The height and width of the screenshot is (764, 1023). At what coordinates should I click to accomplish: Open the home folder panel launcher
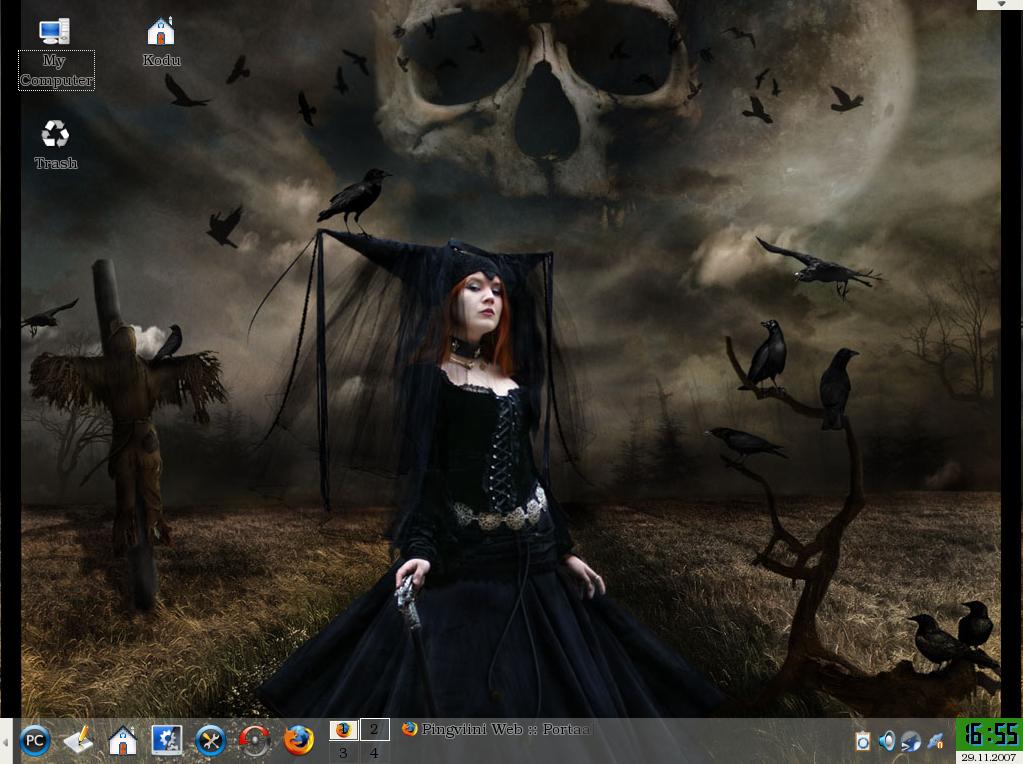pyautogui.click(x=122, y=741)
